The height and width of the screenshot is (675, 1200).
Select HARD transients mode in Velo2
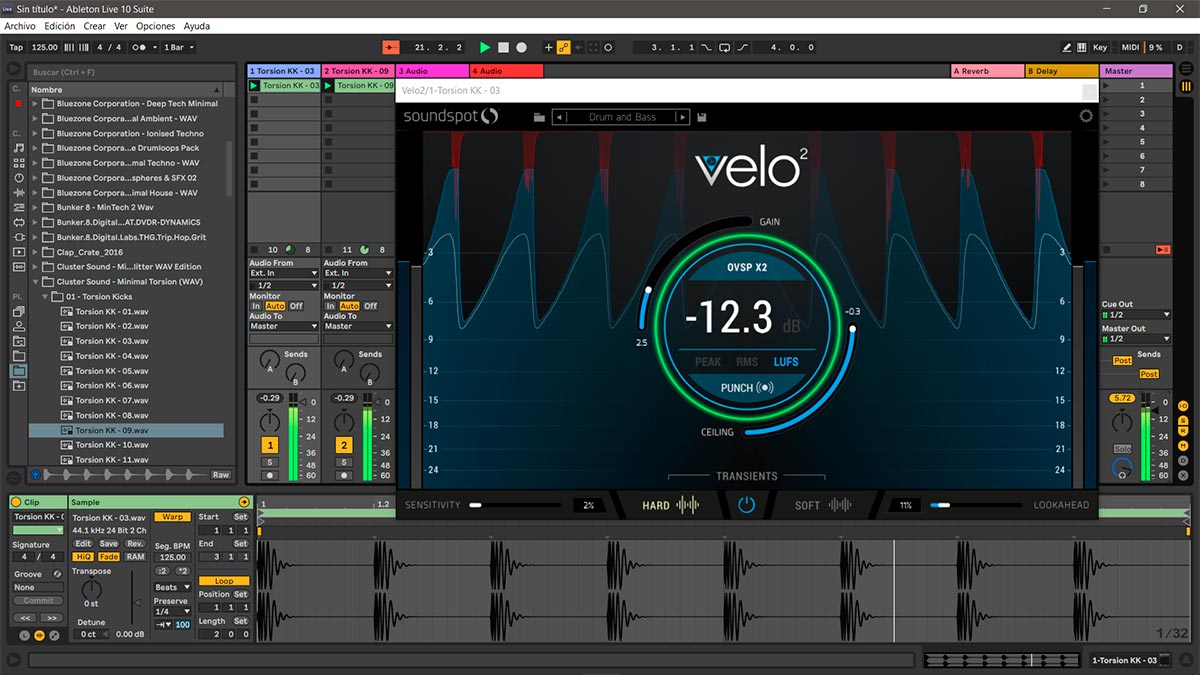pos(670,505)
